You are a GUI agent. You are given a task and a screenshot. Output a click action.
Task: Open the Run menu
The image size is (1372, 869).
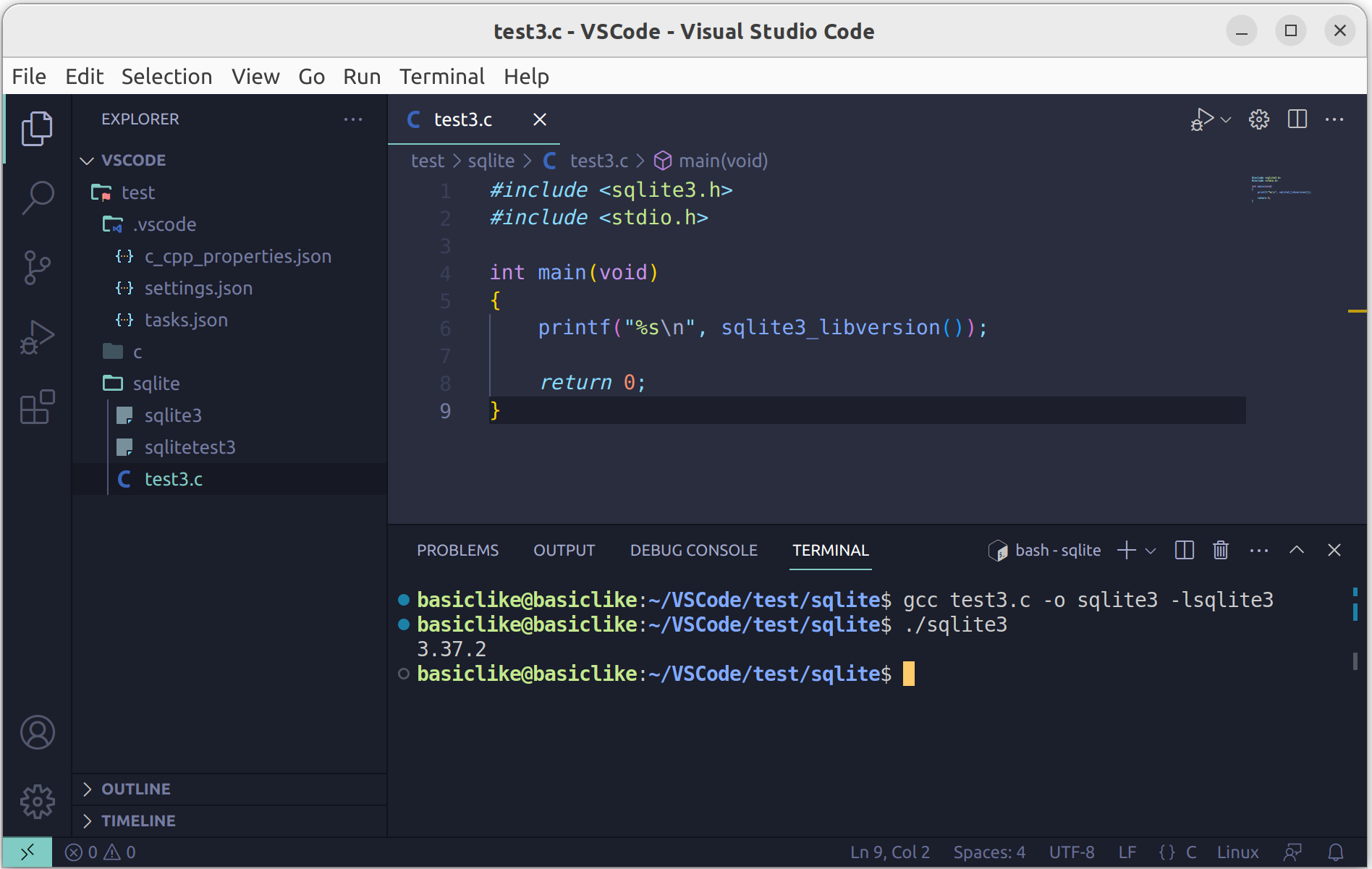point(362,77)
